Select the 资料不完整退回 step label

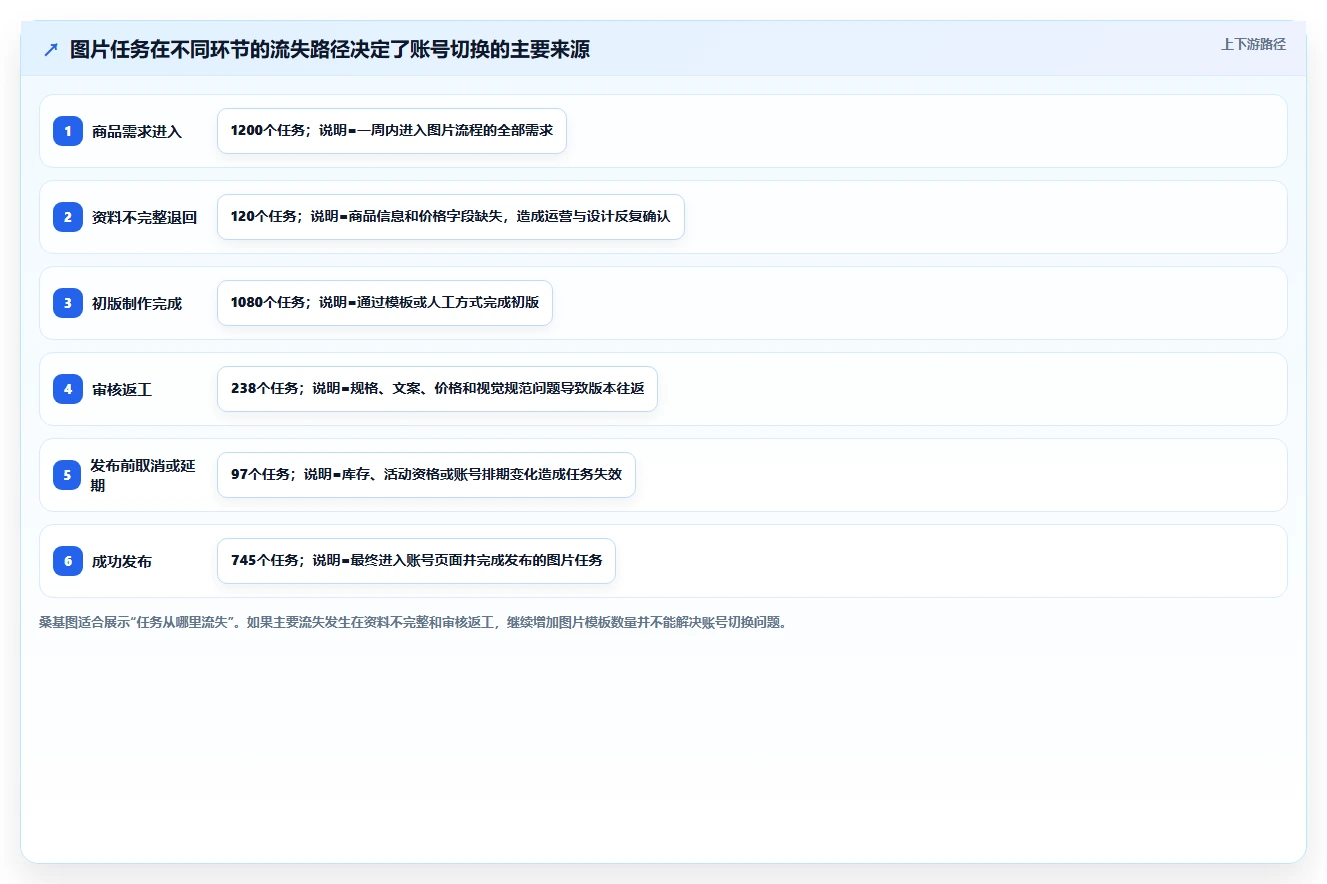point(145,217)
